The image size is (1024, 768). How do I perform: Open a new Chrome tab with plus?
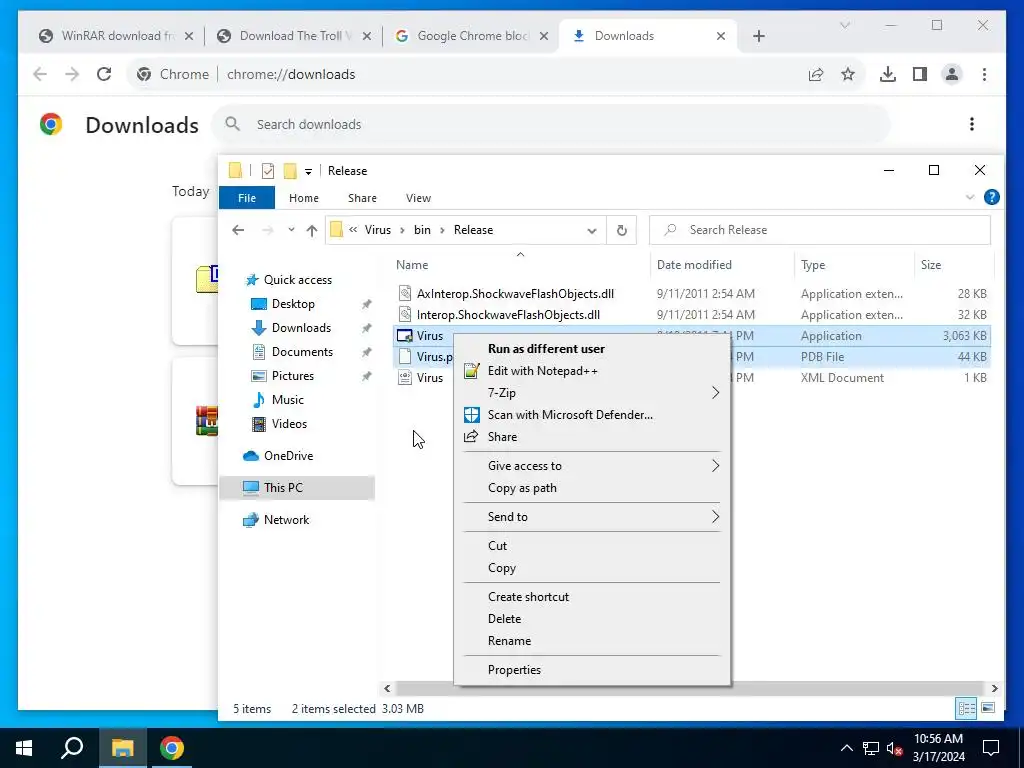[758, 36]
